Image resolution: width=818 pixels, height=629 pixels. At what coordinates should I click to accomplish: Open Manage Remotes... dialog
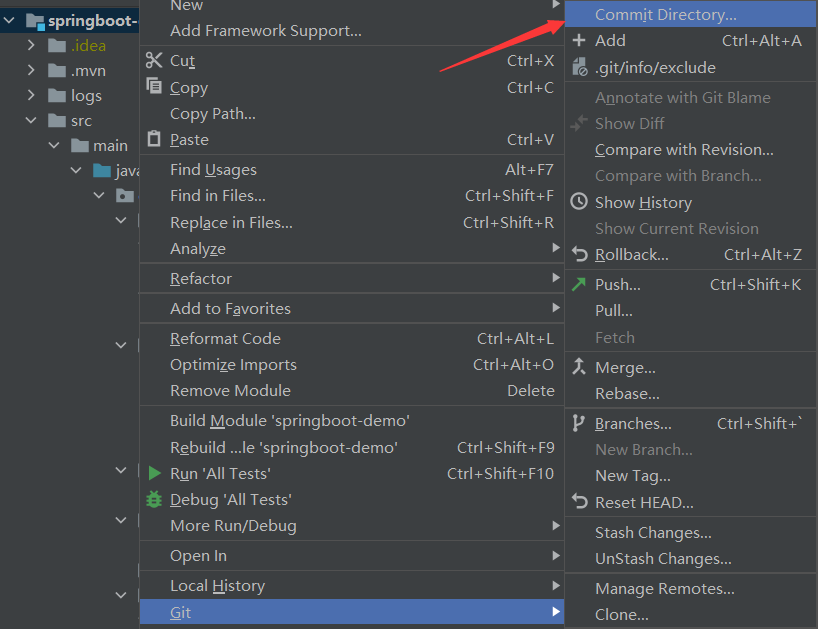pos(664,588)
